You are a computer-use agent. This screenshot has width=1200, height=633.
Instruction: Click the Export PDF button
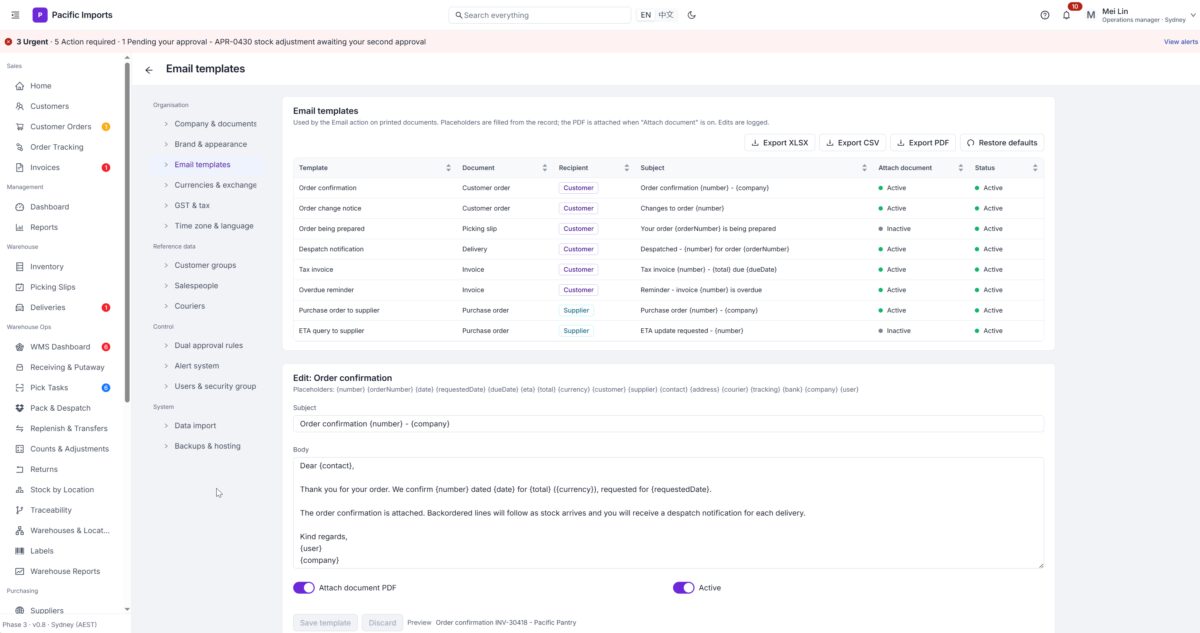click(923, 143)
